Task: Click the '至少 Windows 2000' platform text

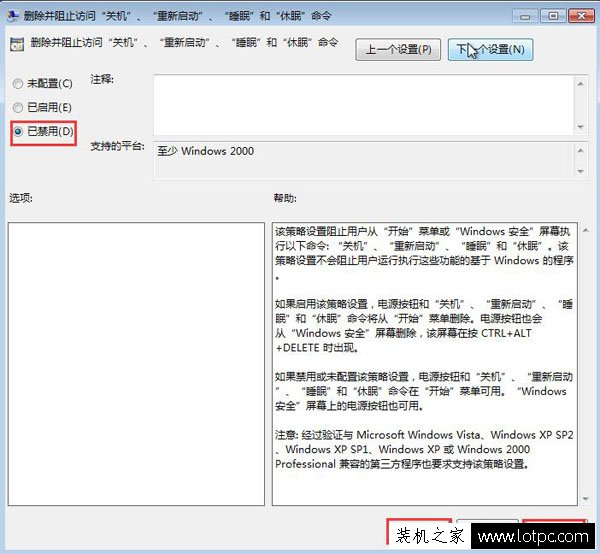Action: 205,151
